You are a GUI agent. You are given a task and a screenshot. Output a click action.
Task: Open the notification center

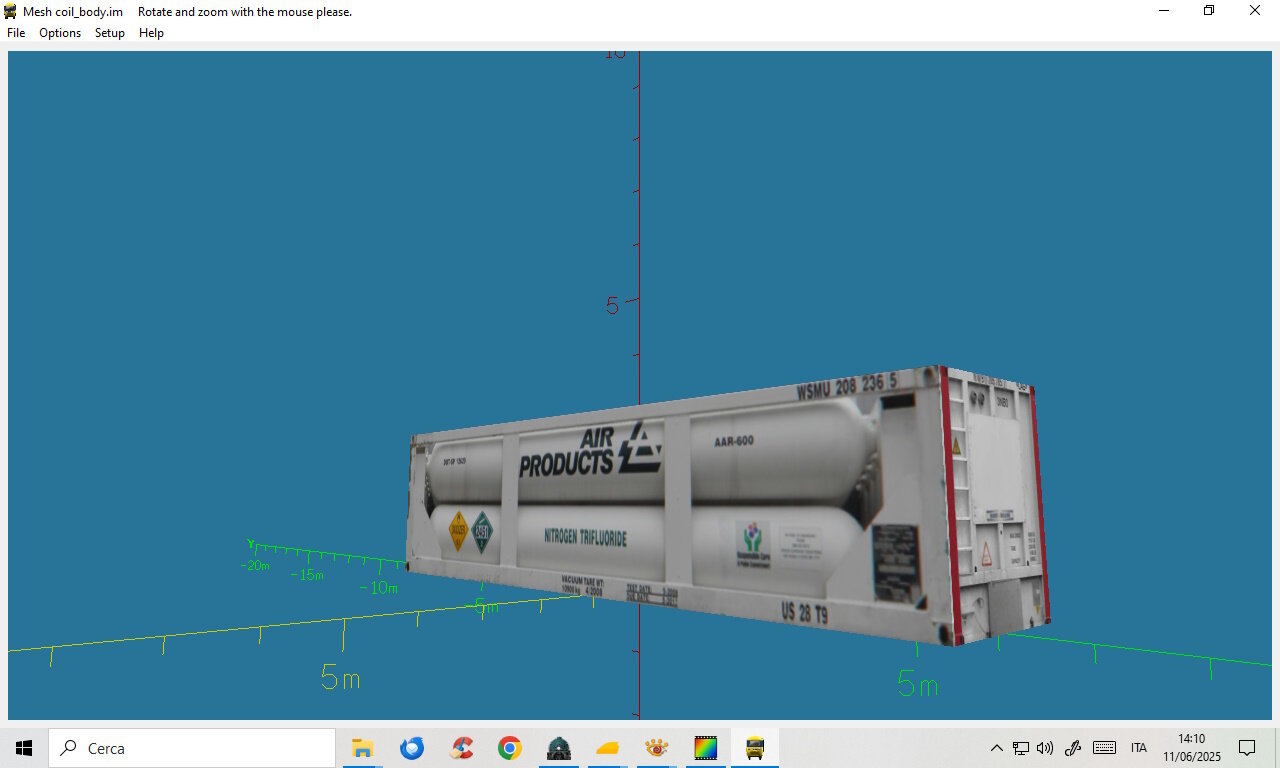point(1247,748)
